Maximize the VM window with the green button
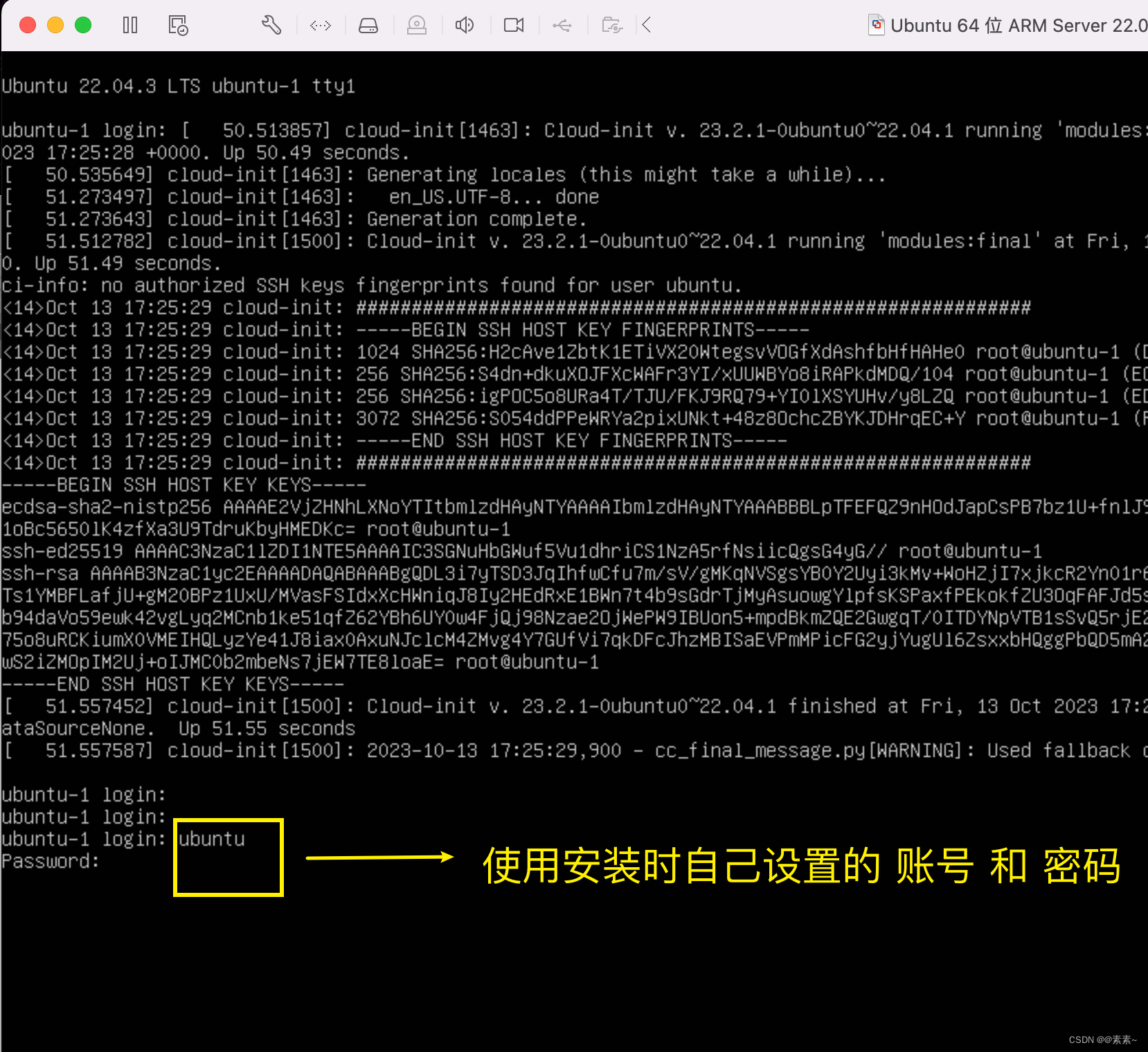This screenshot has width=1148, height=1052. 83,26
